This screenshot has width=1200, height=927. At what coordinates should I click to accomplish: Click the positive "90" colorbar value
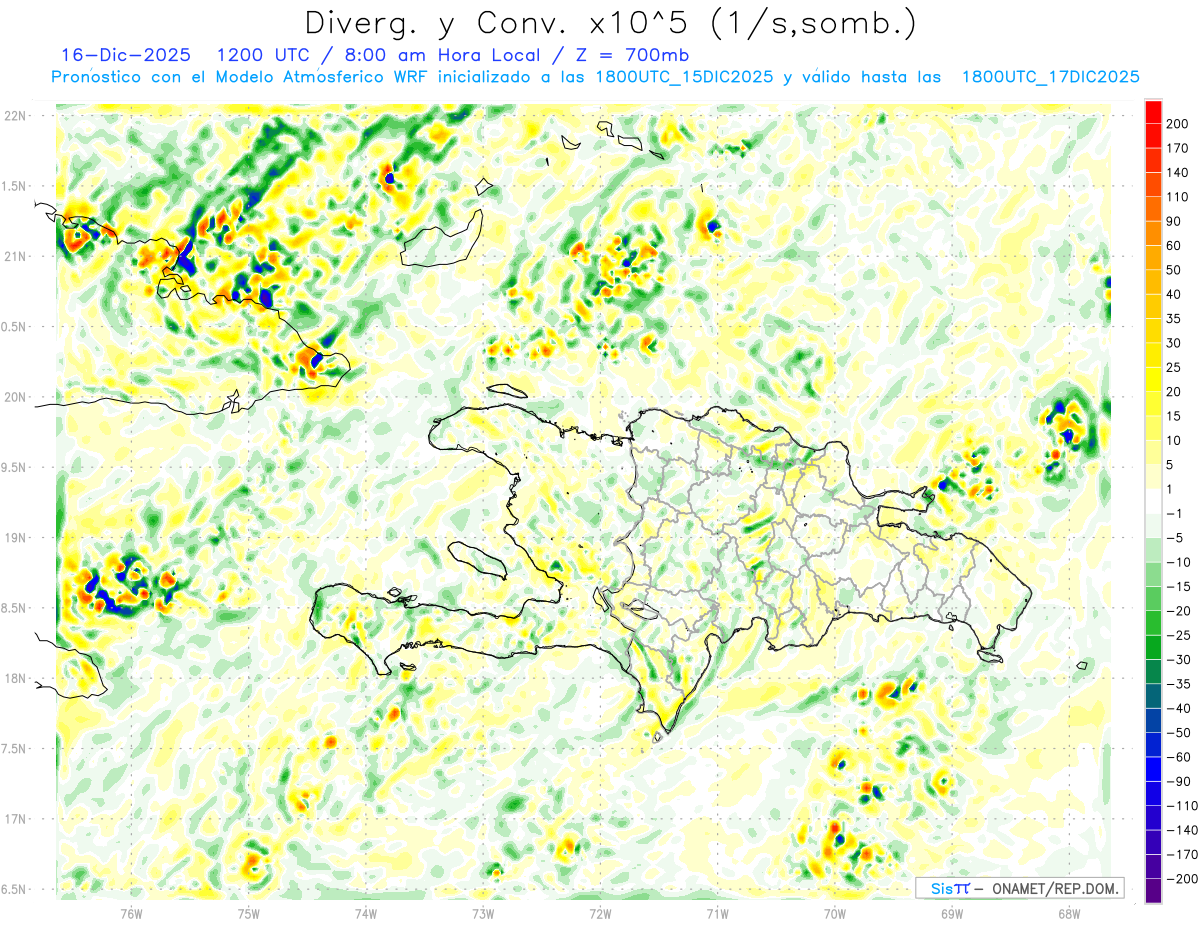(x=1175, y=221)
